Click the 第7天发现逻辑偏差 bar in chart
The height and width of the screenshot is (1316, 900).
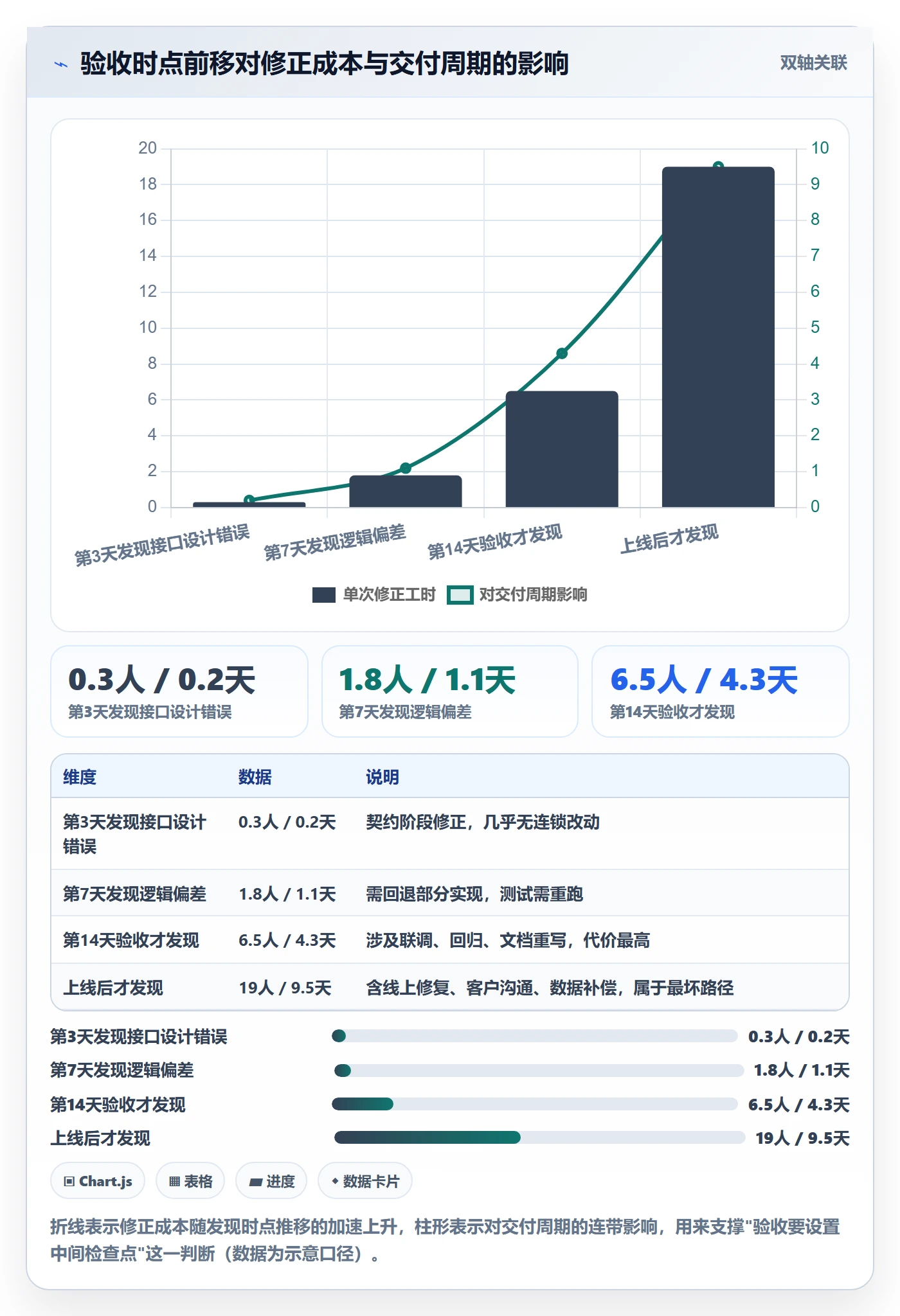click(x=406, y=491)
